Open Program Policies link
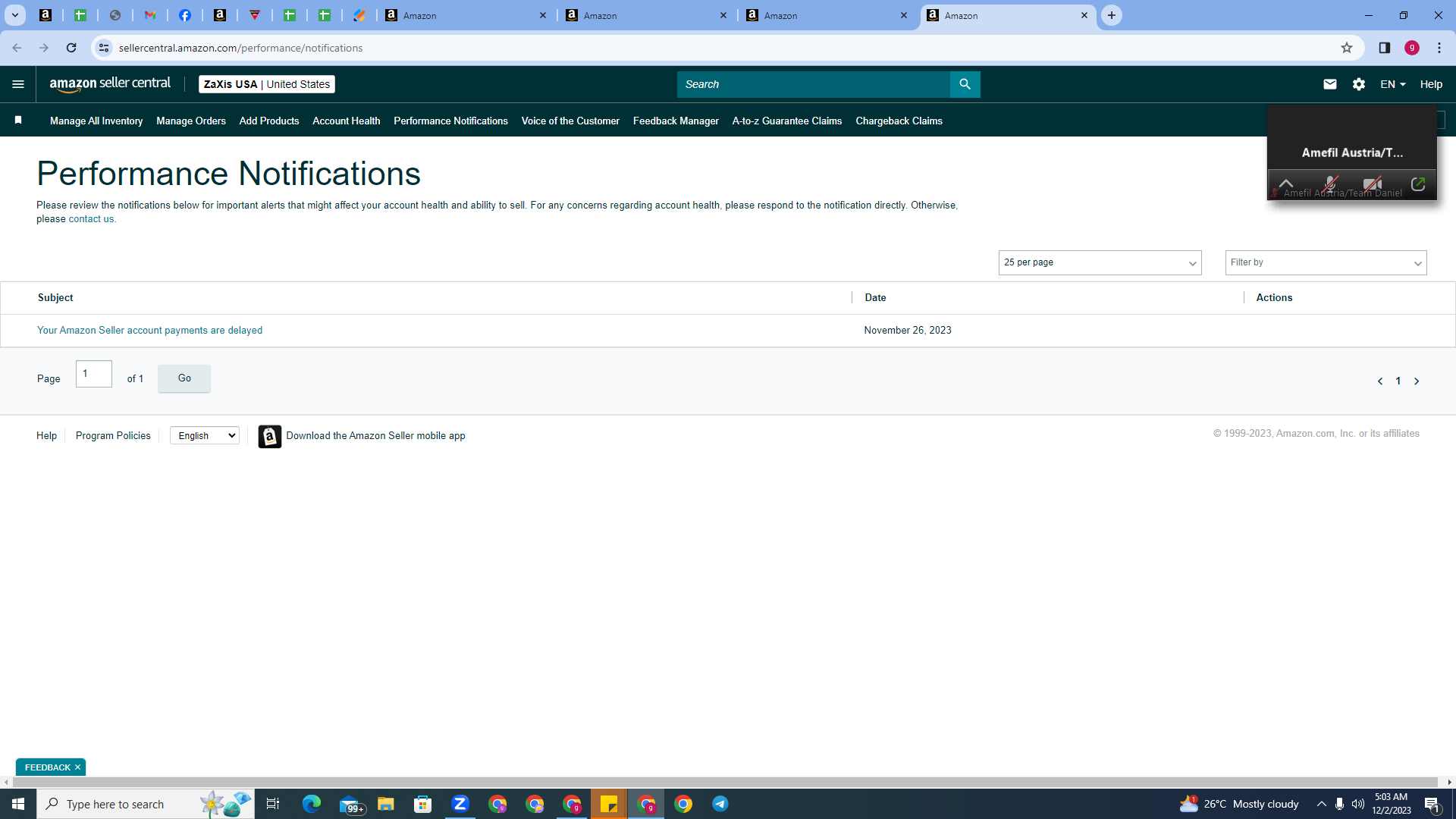This screenshot has width=1456, height=819. pyautogui.click(x=113, y=436)
